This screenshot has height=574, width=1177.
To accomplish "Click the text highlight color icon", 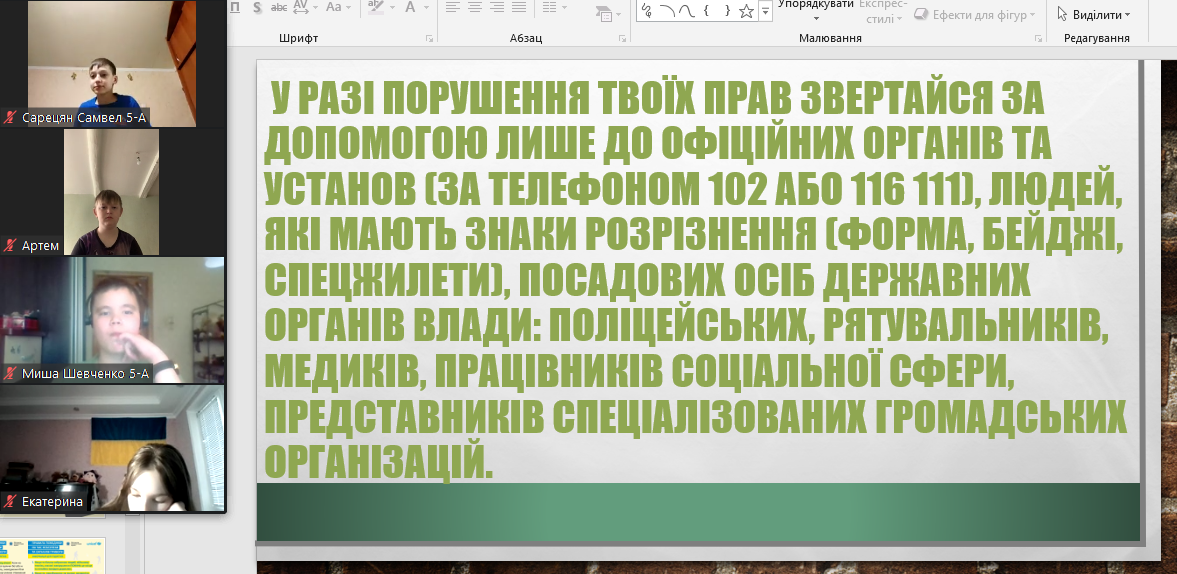I will tap(376, 7).
